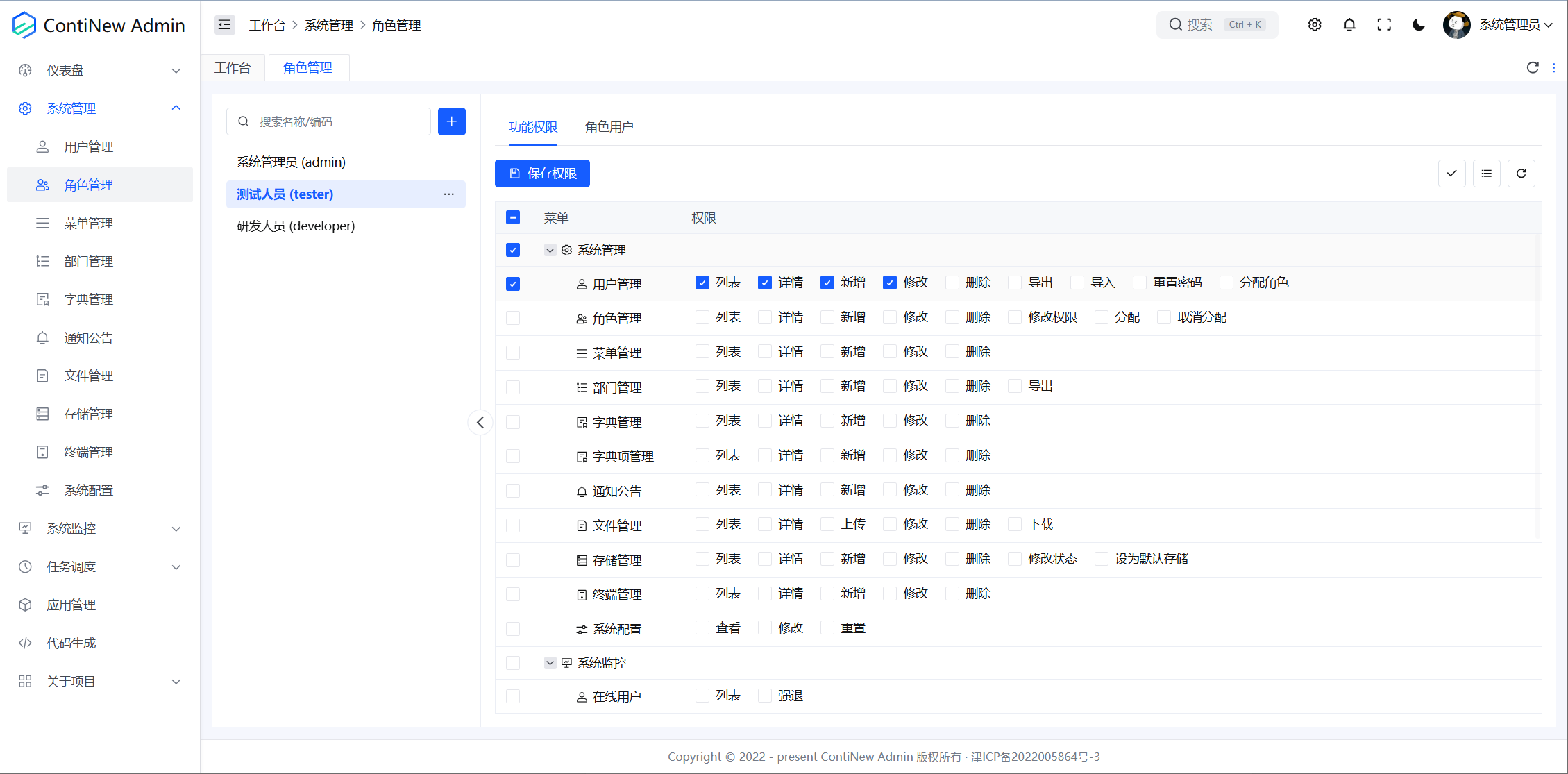This screenshot has height=774, width=1568.
Task: Open 部门管理 in the sidebar
Action: click(100, 261)
